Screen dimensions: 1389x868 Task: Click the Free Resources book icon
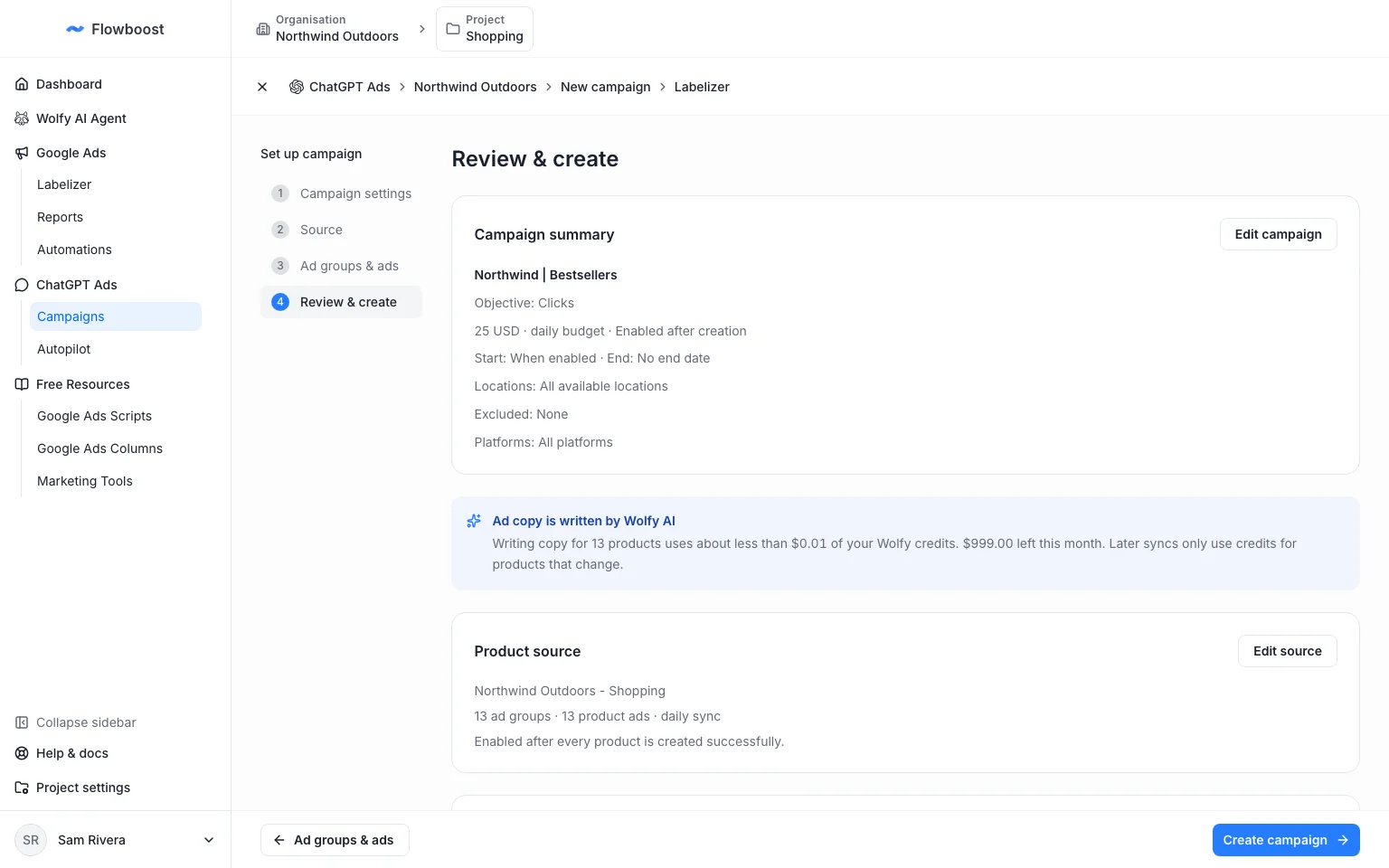click(x=22, y=384)
